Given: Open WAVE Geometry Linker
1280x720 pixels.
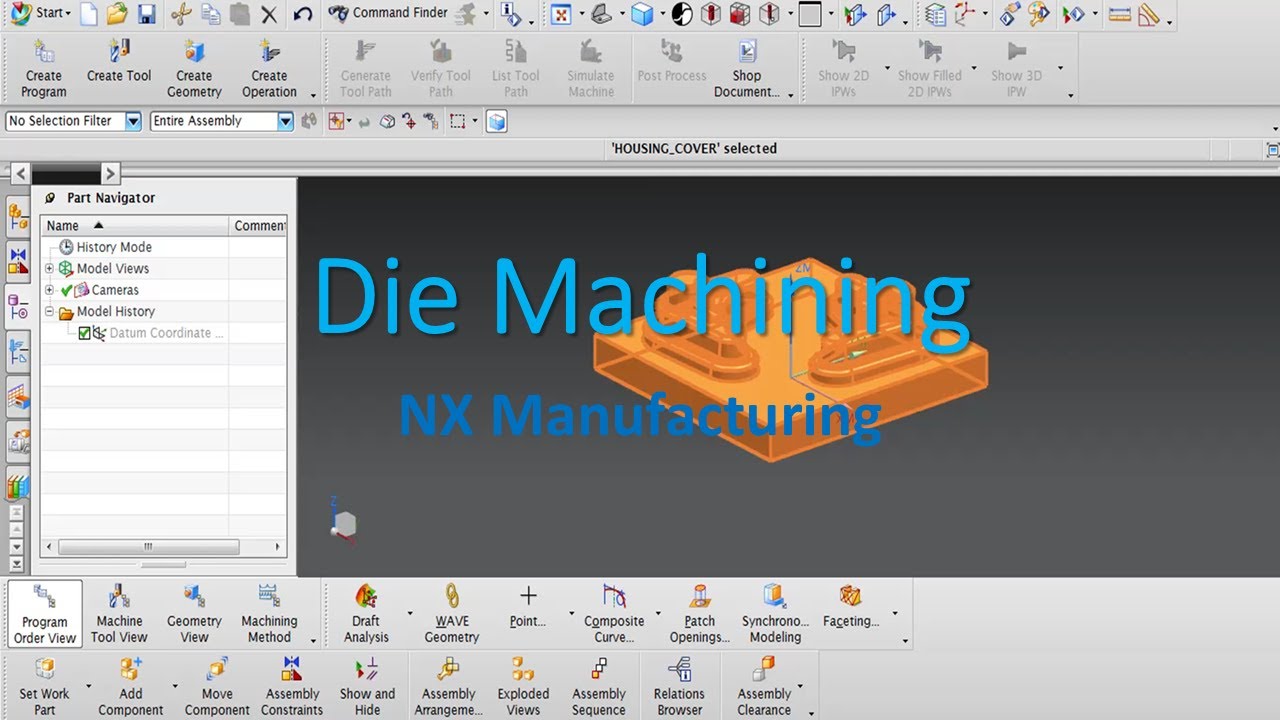Looking at the screenshot, I should (451, 614).
